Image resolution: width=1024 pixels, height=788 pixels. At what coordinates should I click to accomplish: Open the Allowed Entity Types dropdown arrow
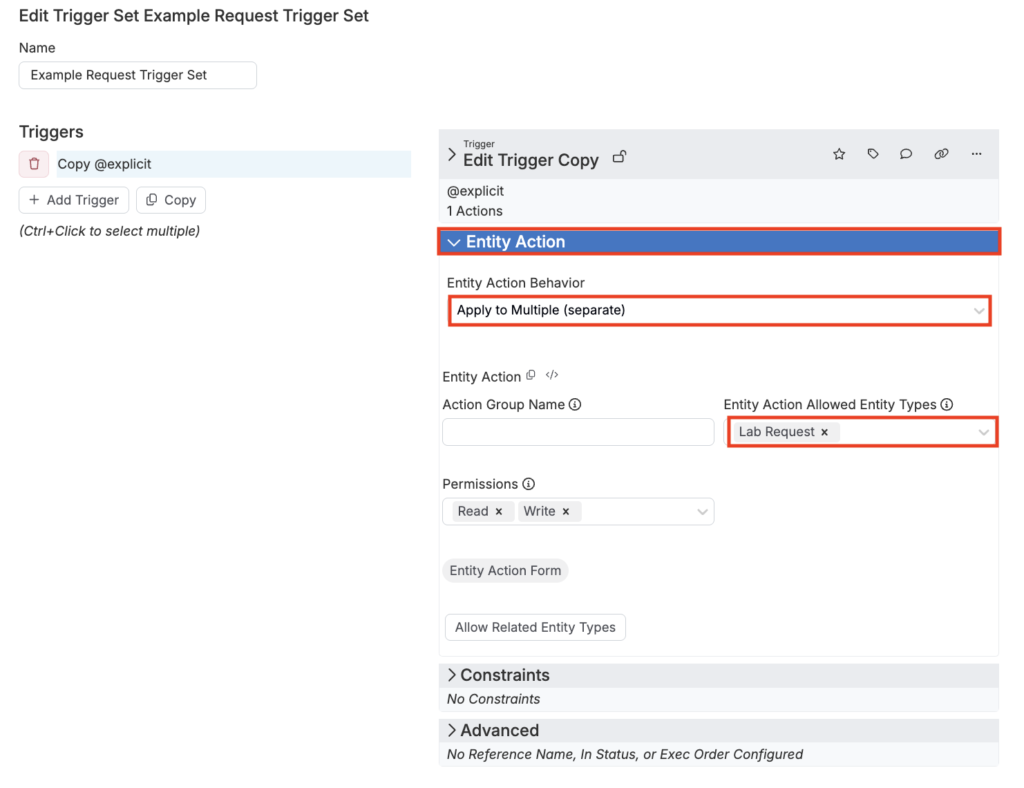coord(984,432)
